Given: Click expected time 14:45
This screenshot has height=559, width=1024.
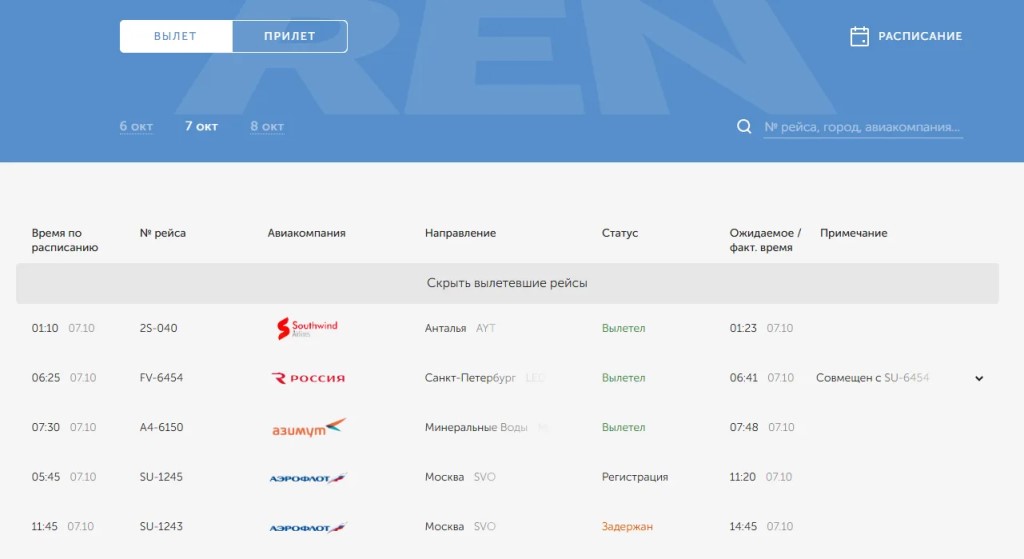Looking at the screenshot, I should pyautogui.click(x=743, y=526).
